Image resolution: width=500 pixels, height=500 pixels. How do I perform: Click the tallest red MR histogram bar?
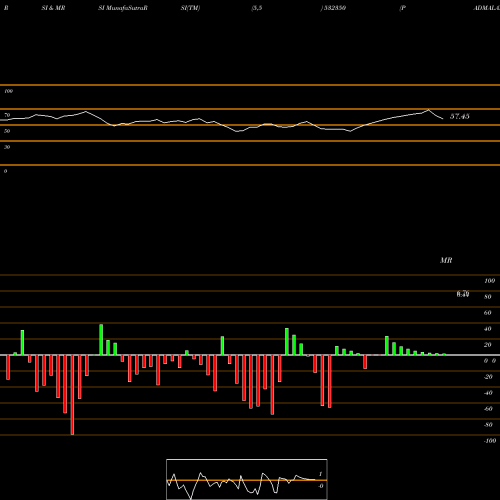pyautogui.click(x=72, y=395)
